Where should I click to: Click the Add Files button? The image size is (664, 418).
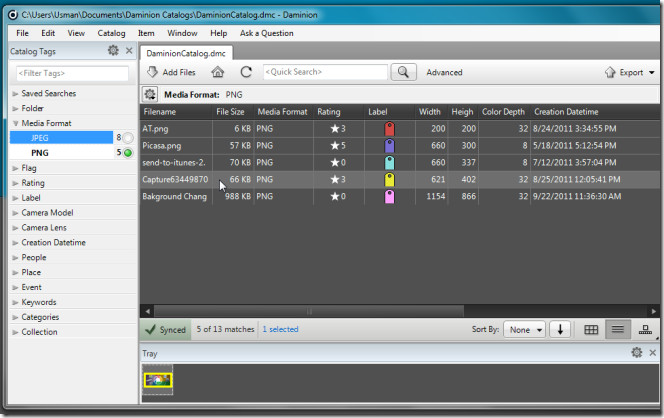pyautogui.click(x=171, y=72)
